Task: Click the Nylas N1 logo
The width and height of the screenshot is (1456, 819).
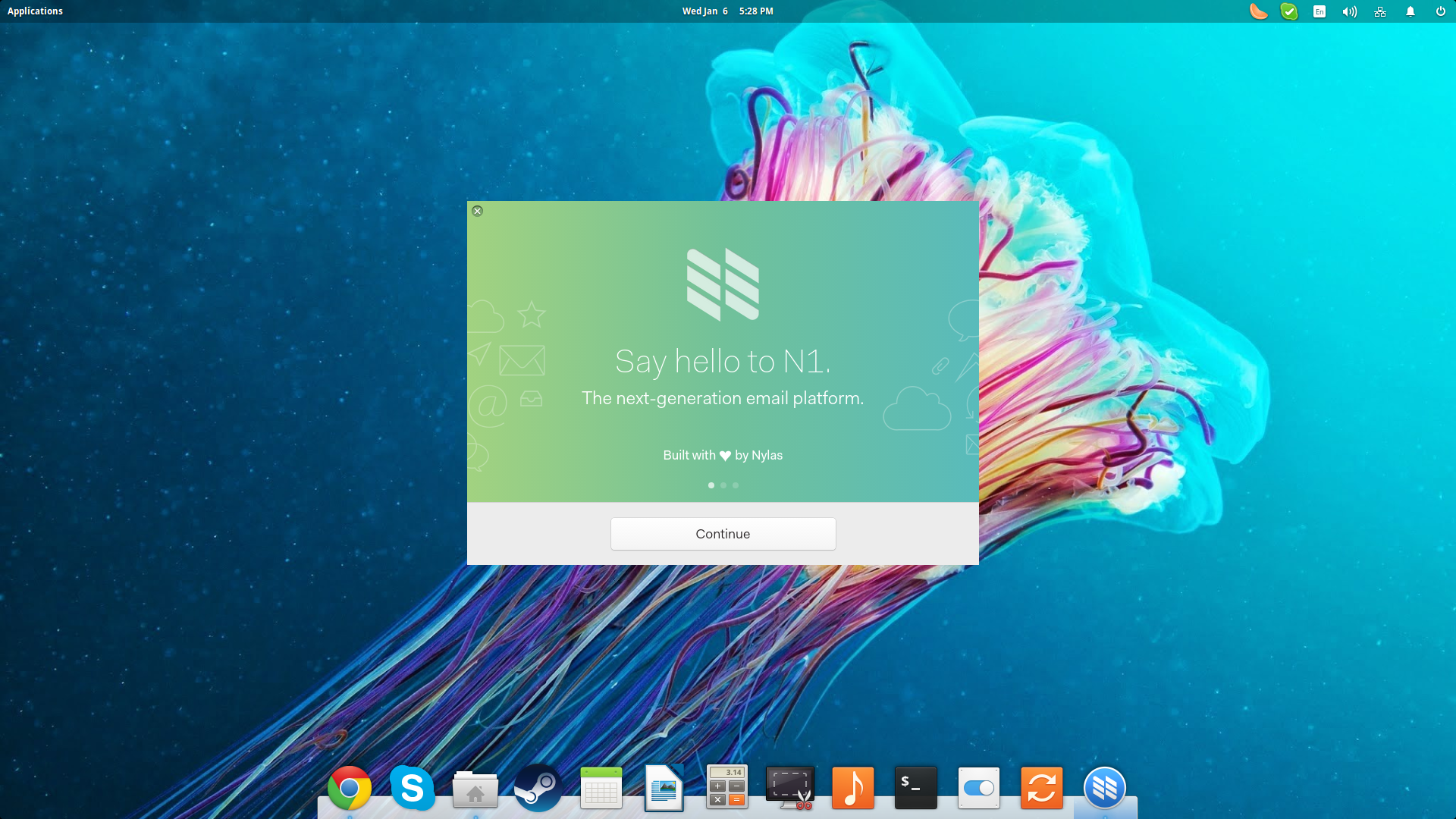Action: pos(723,284)
